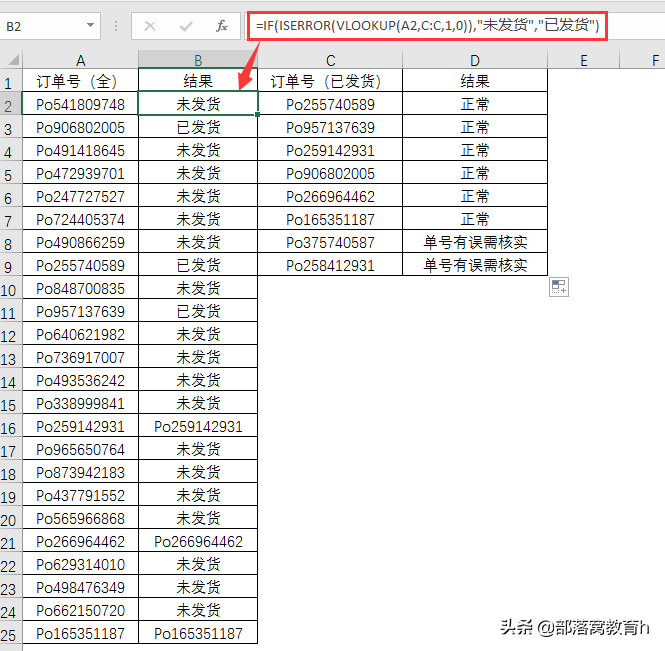The image size is (665, 651).
Task: Expand the Name Box dropdown arrow
Action: (x=90, y=25)
